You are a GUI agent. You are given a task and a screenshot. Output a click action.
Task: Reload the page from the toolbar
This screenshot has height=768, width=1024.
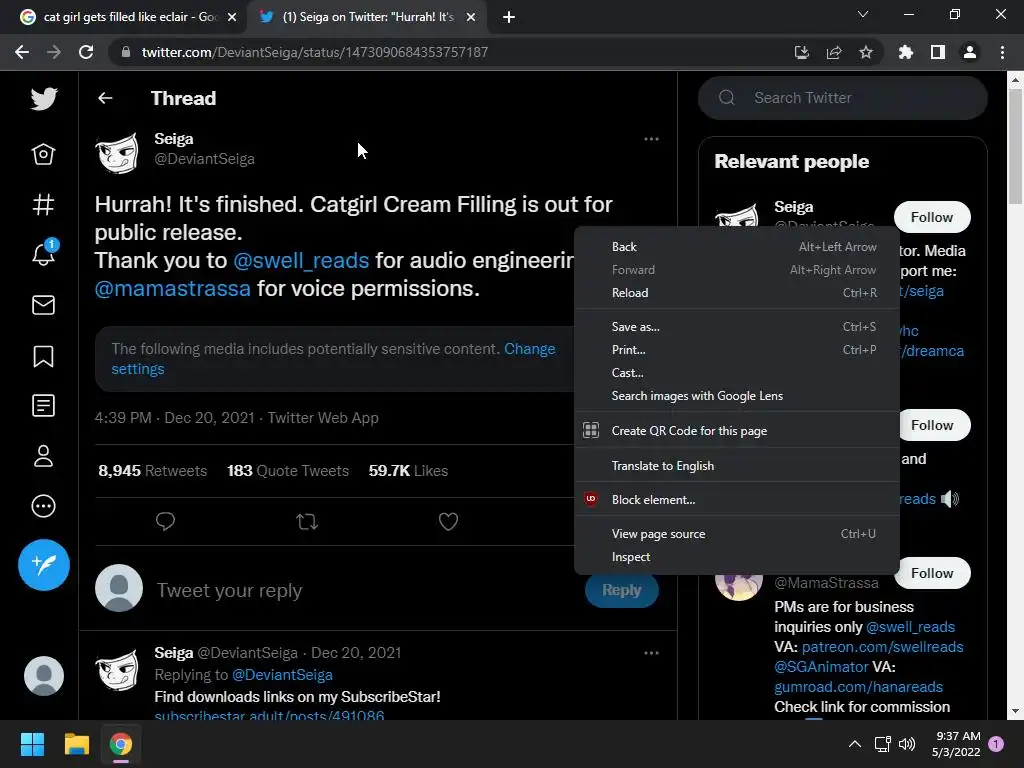[86, 52]
